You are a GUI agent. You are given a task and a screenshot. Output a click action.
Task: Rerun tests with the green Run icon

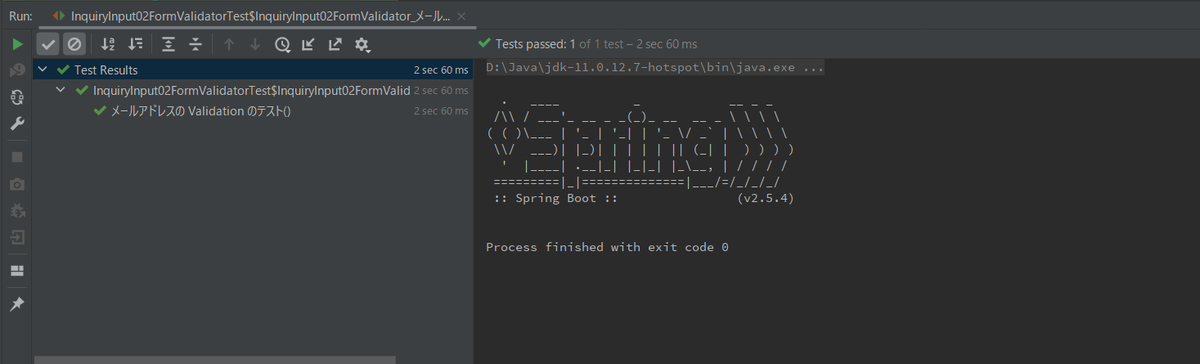[x=17, y=44]
